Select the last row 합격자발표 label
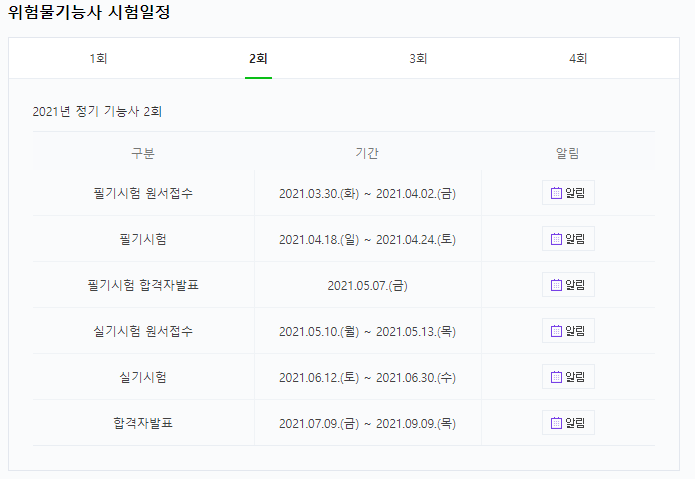The width and height of the screenshot is (695, 479). click(143, 423)
